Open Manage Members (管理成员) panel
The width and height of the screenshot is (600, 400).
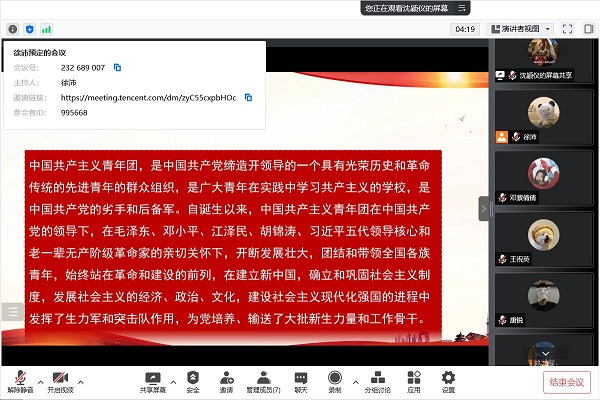pyautogui.click(x=263, y=379)
